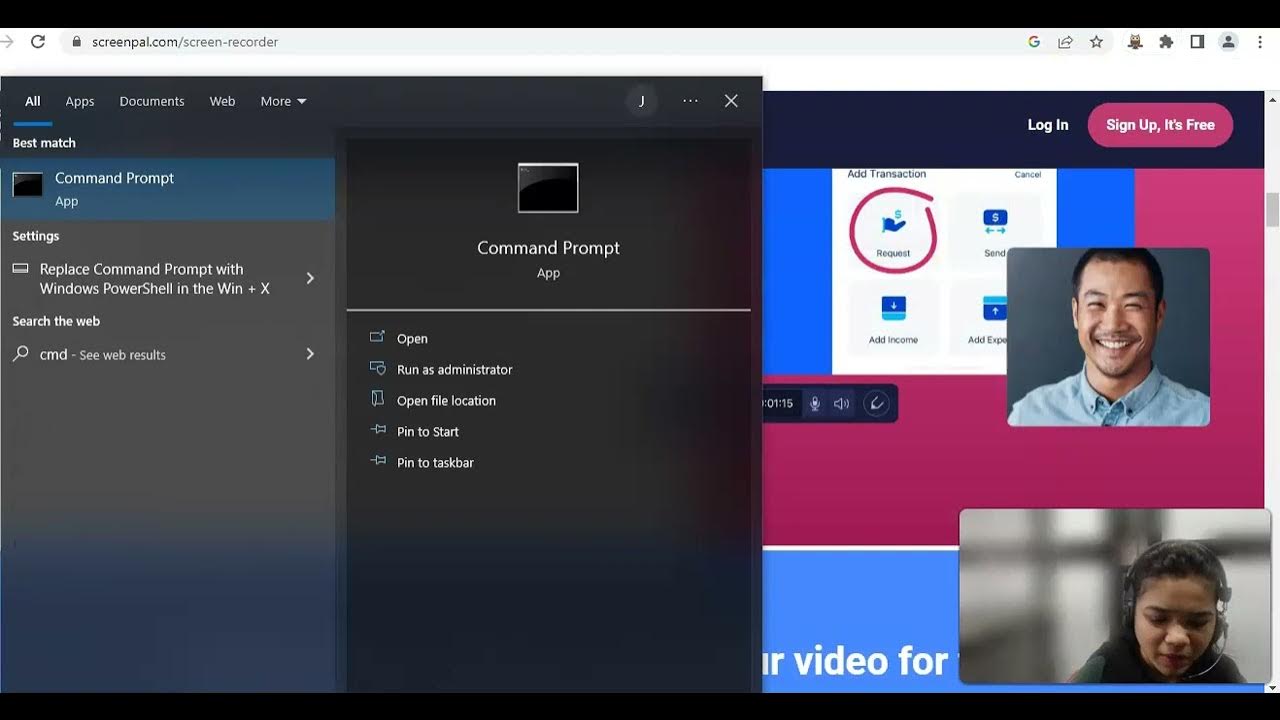Click the microphone icon in recorder bar

[815, 404]
